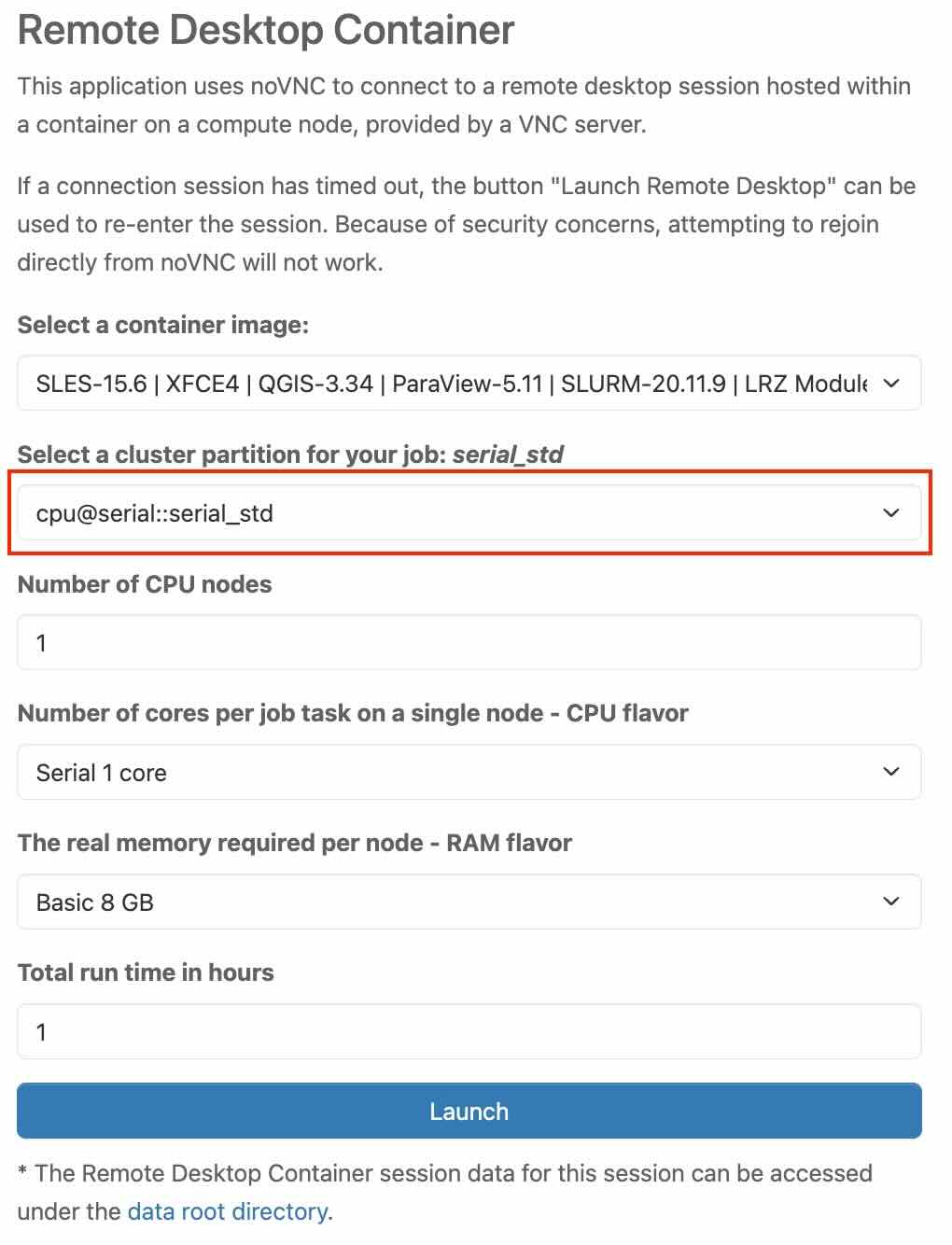952x1245 pixels.
Task: Click the container image dropdown chevron
Action: tap(891, 384)
